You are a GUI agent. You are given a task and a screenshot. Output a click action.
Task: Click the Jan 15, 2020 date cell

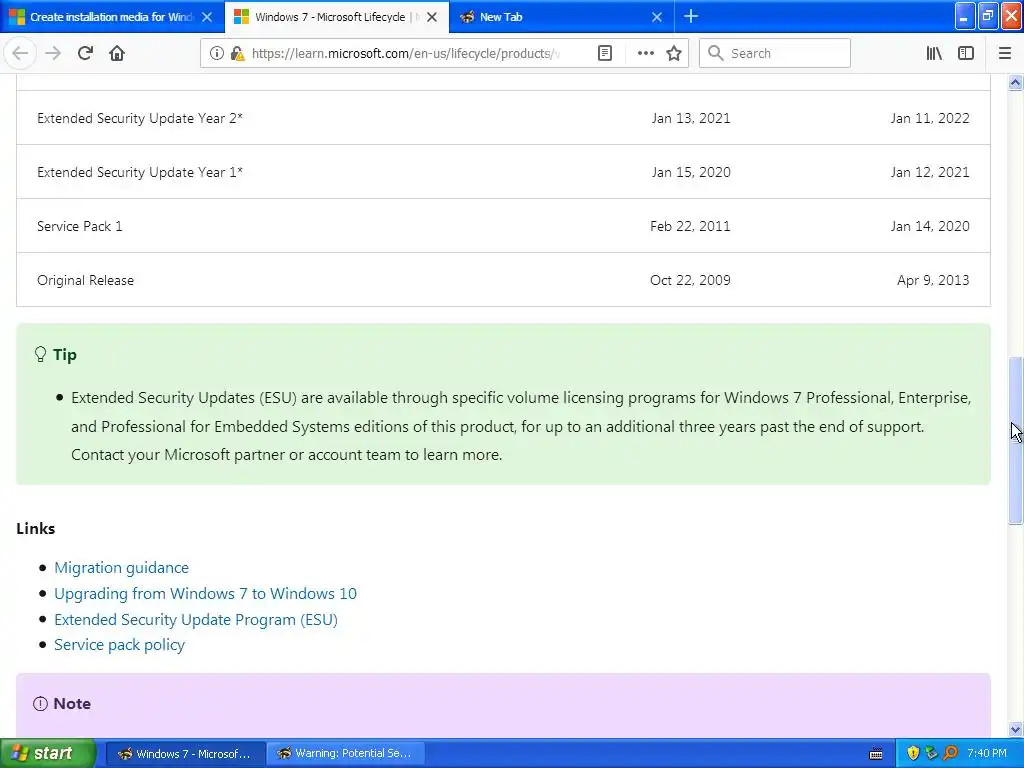[x=691, y=172]
